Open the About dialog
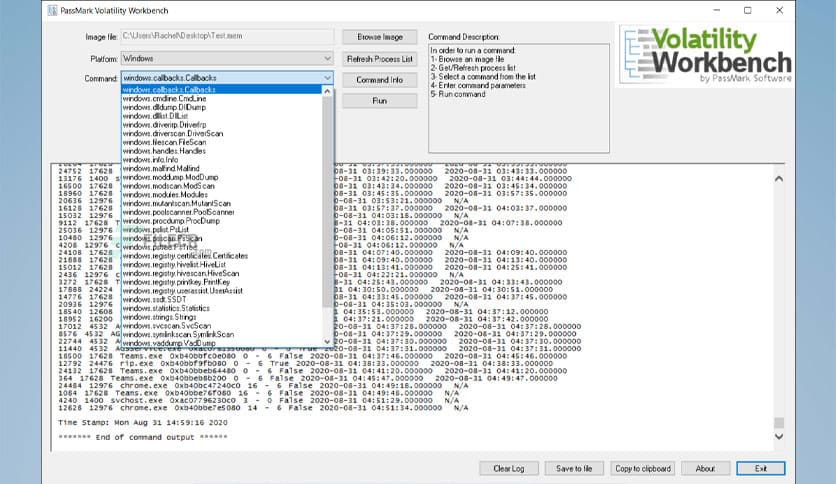Viewport: 836px width, 484px height. click(x=705, y=469)
